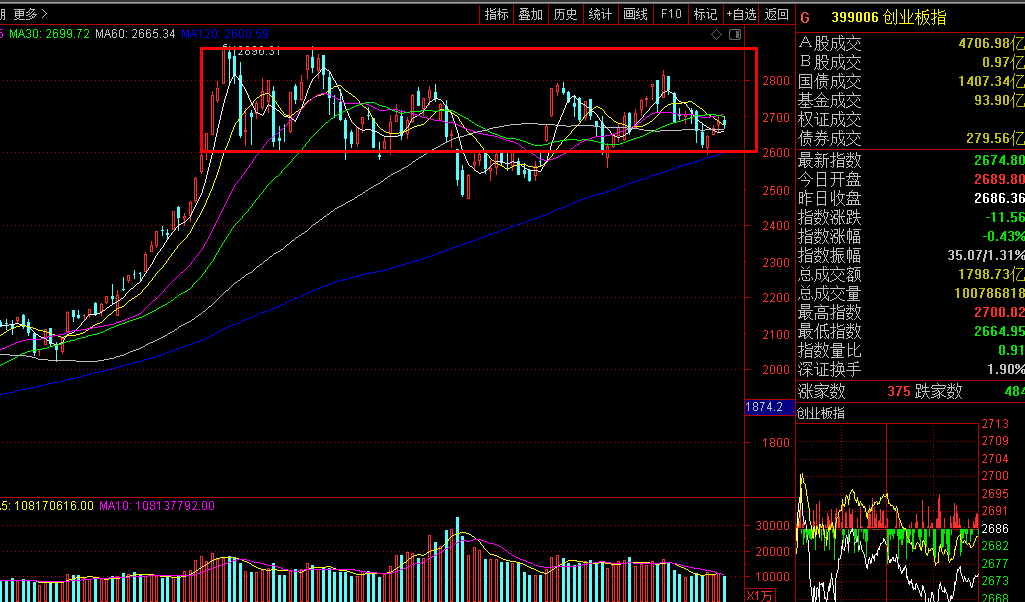Open the 指标 indicators menu
This screenshot has height=602, width=1025.
point(497,14)
